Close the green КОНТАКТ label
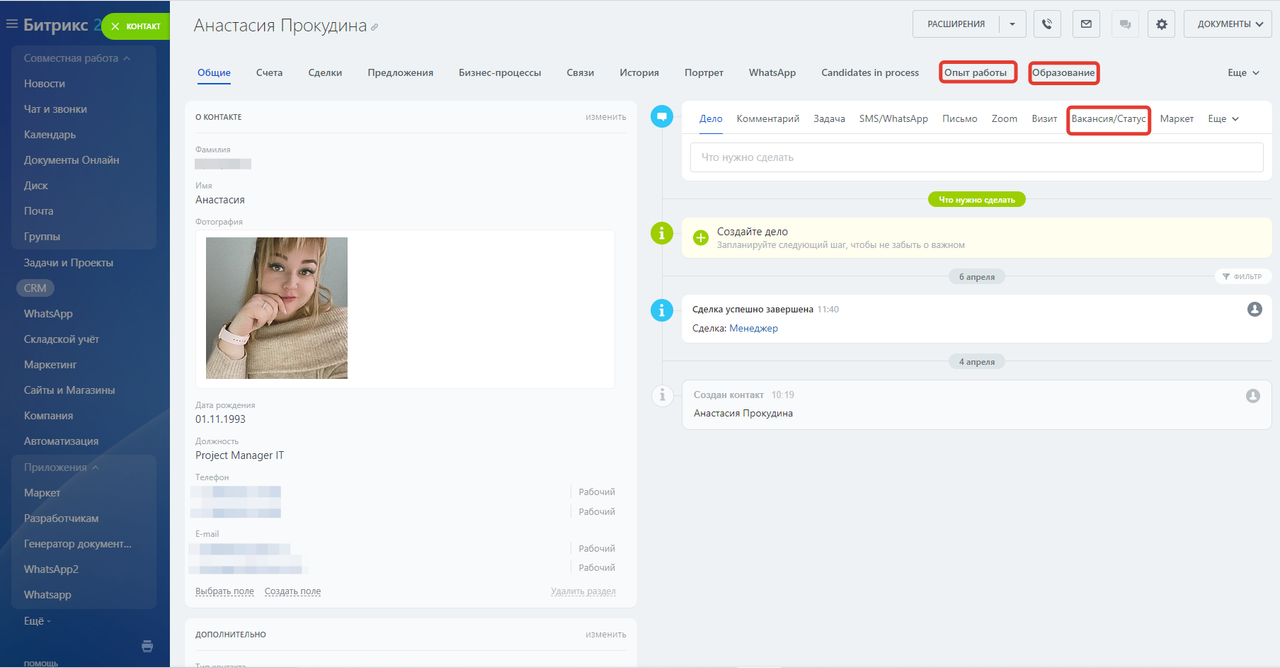Image resolution: width=1280 pixels, height=668 pixels. pyautogui.click(x=115, y=26)
